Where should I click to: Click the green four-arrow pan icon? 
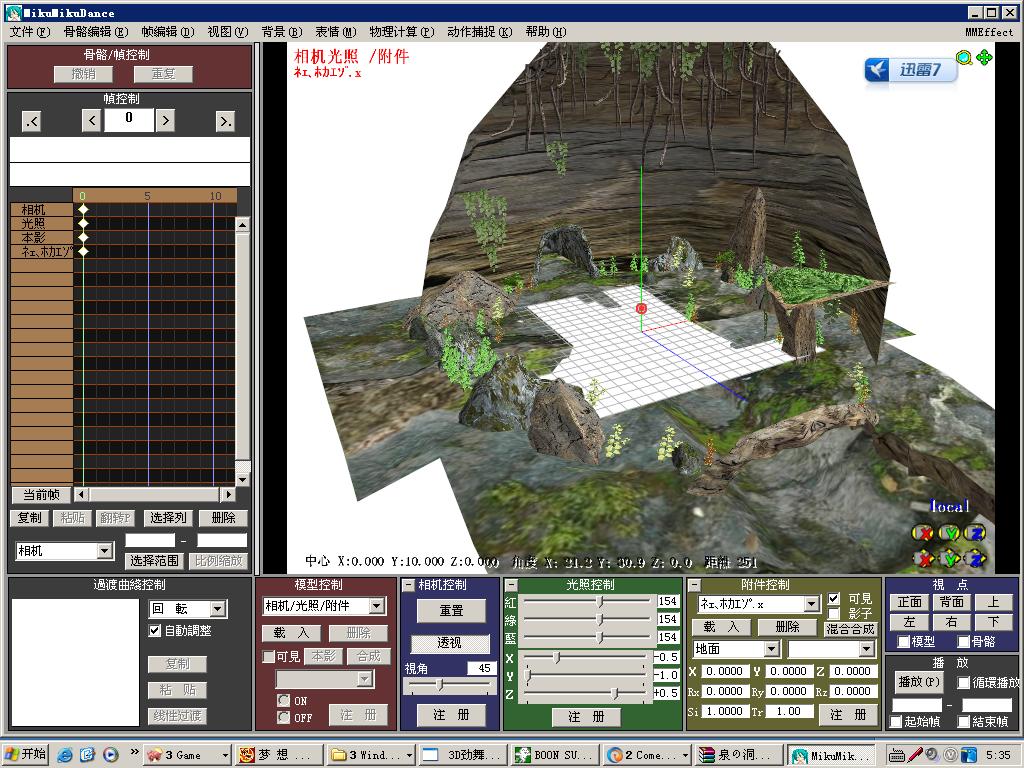(984, 57)
